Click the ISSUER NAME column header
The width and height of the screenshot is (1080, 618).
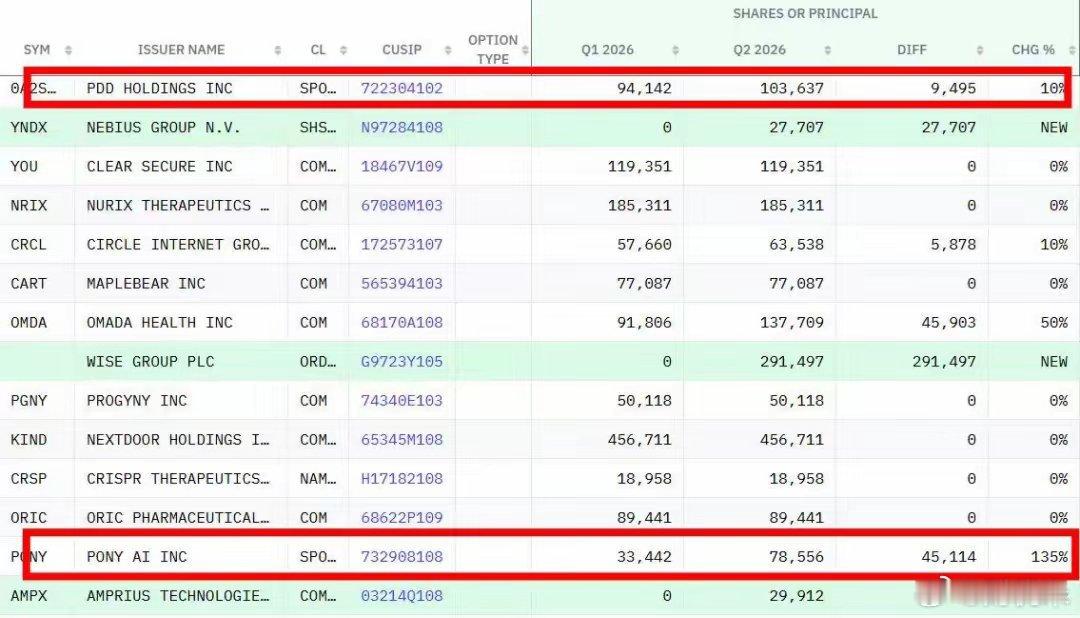(181, 50)
